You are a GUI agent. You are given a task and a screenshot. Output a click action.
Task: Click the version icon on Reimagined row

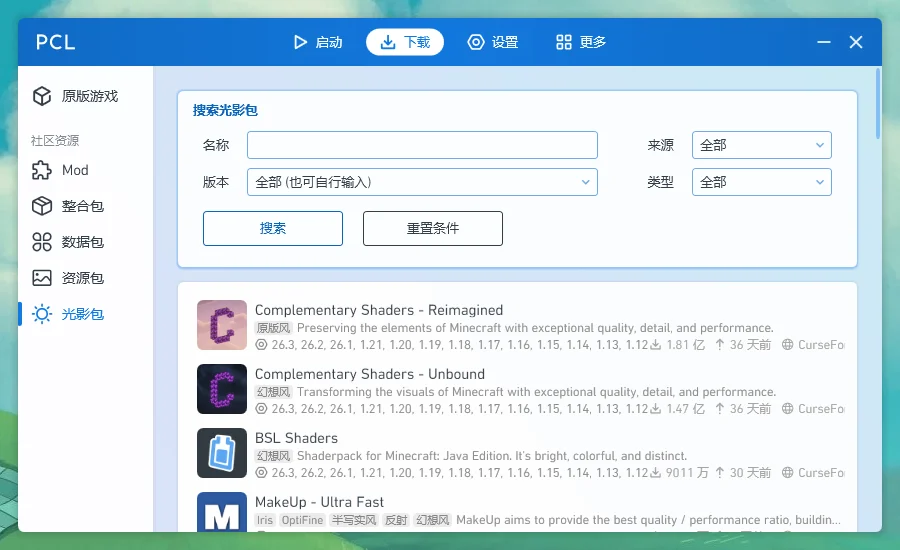[261, 345]
